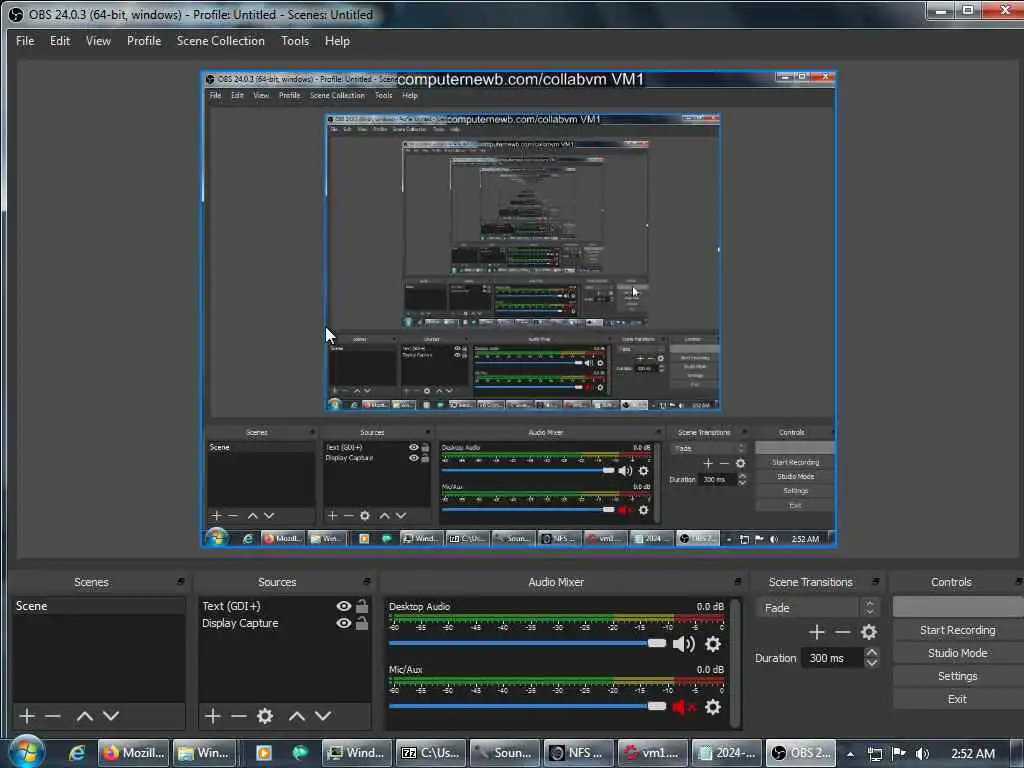1024x768 pixels.
Task: Open transition properties gear icon
Action: (869, 632)
